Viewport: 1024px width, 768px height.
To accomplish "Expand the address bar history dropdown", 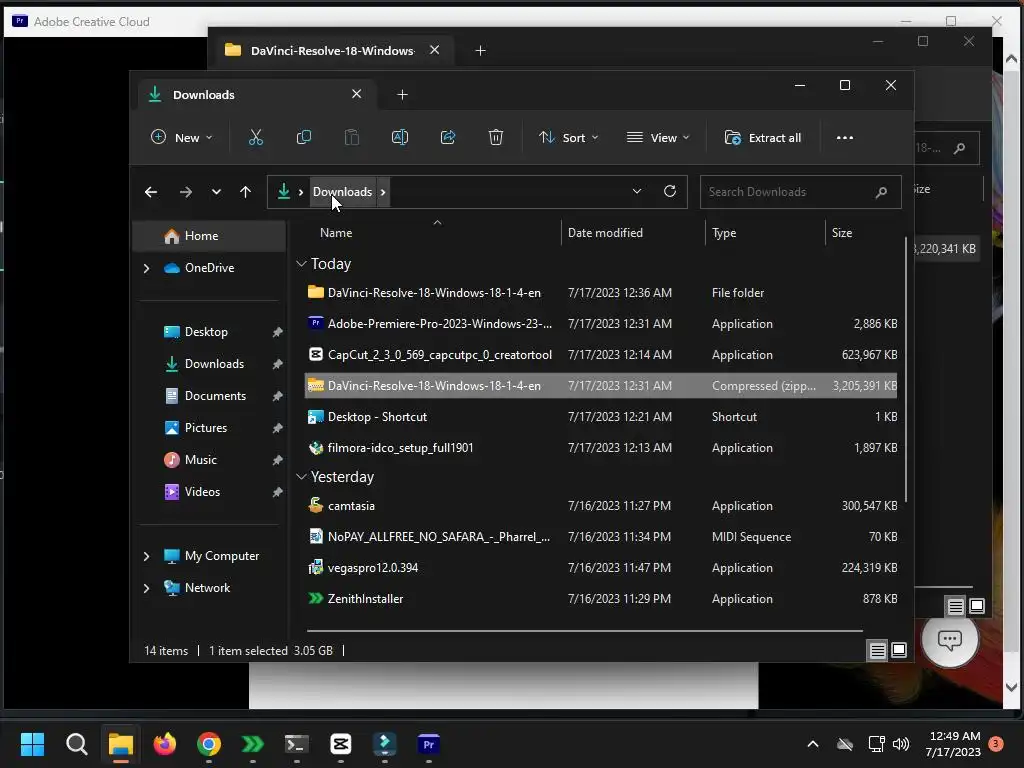I will click(x=637, y=191).
